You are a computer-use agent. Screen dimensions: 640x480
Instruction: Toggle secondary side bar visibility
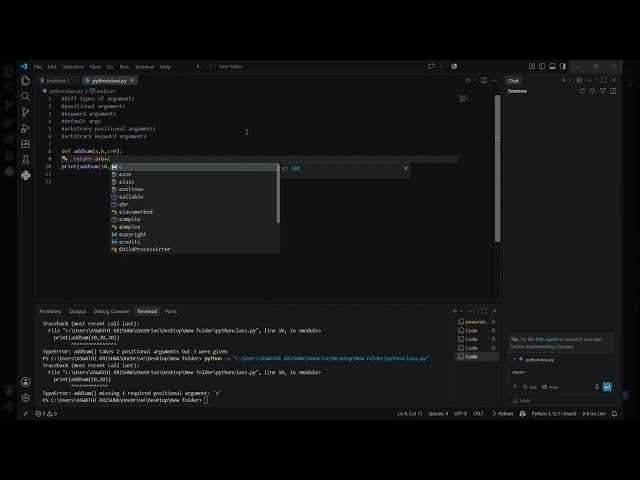click(x=563, y=66)
